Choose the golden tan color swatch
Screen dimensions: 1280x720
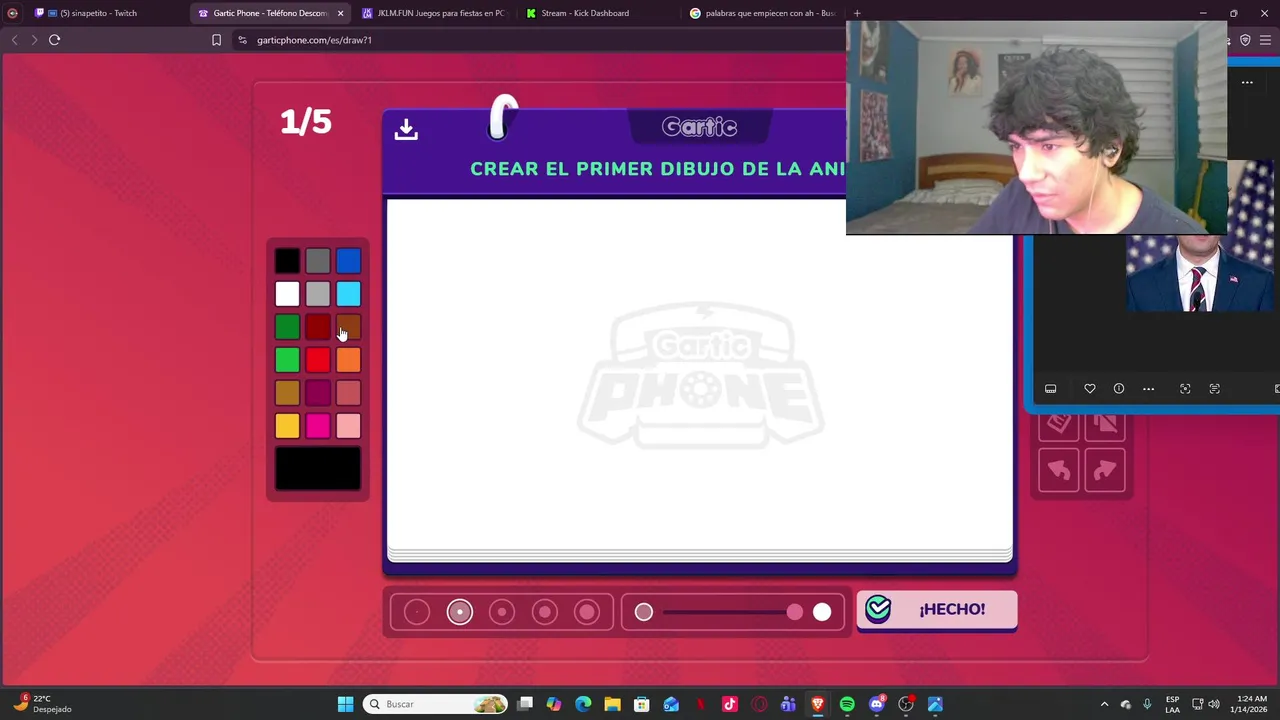(x=287, y=393)
